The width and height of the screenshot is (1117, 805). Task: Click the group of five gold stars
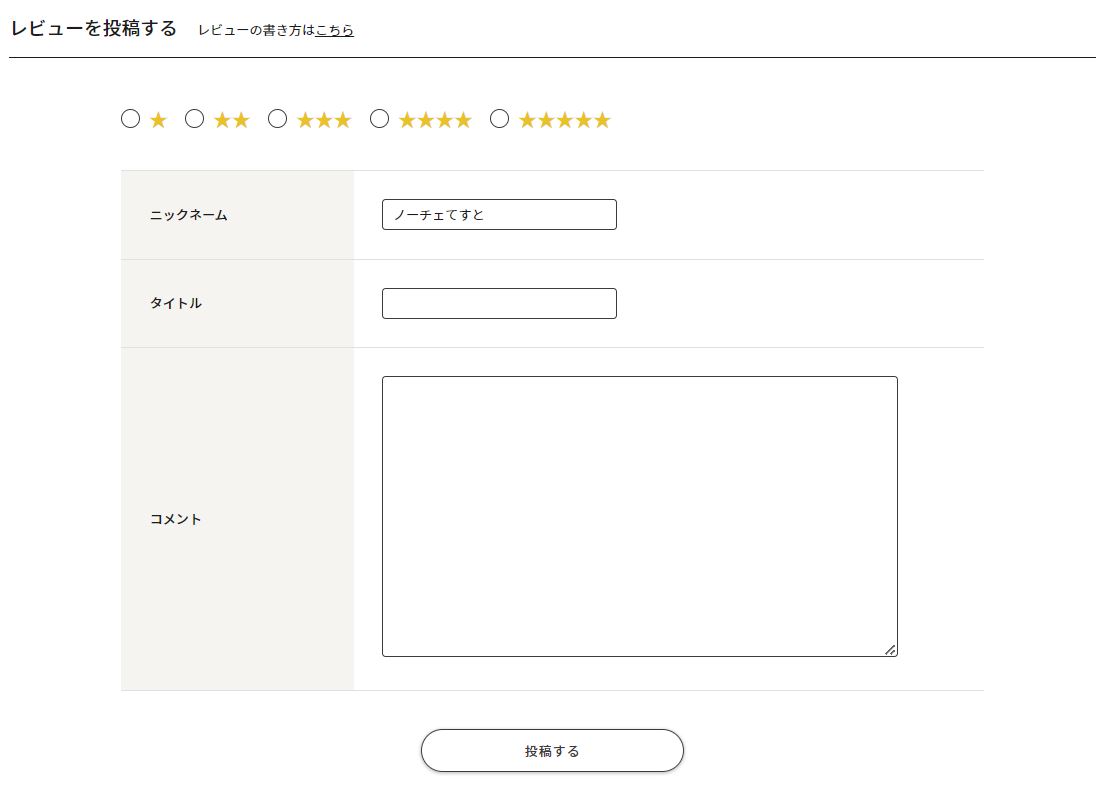coord(564,120)
